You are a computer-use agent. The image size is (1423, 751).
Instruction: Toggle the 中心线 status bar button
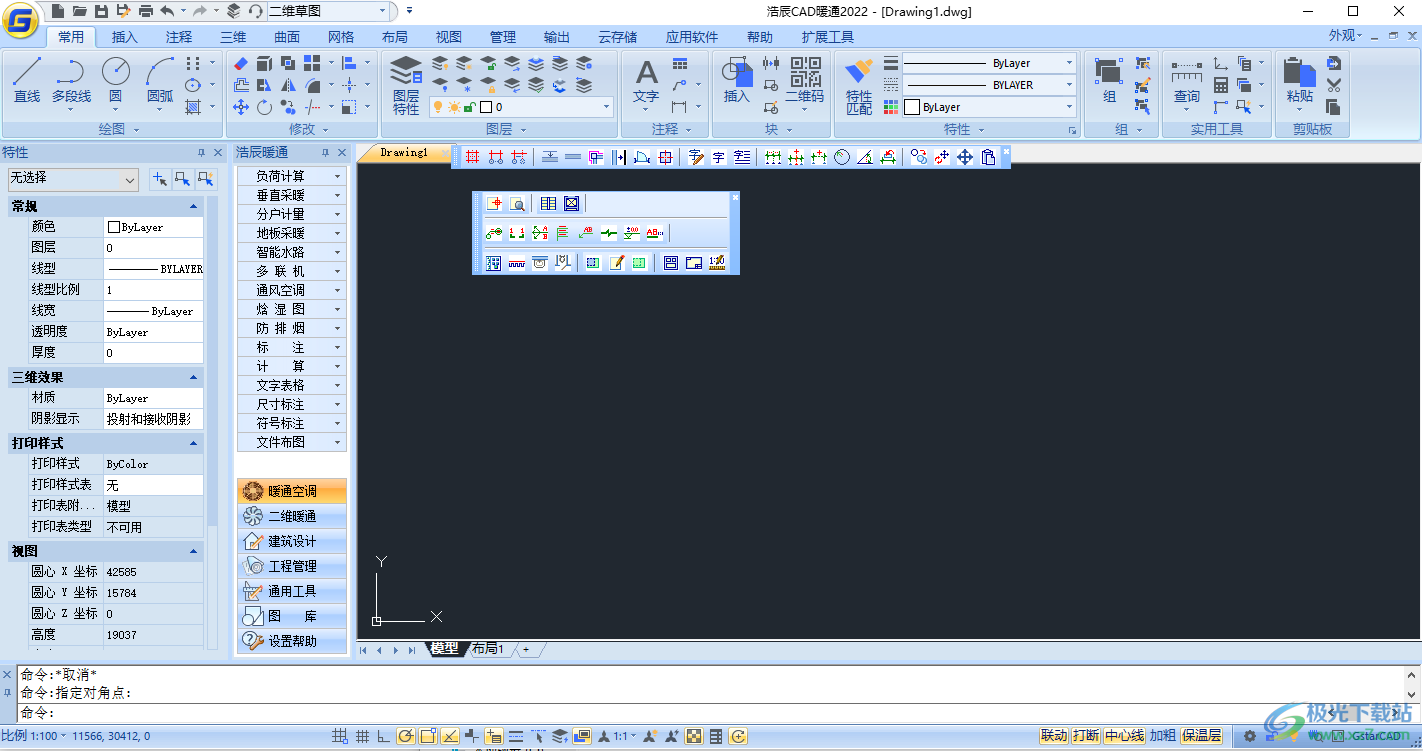click(1124, 736)
